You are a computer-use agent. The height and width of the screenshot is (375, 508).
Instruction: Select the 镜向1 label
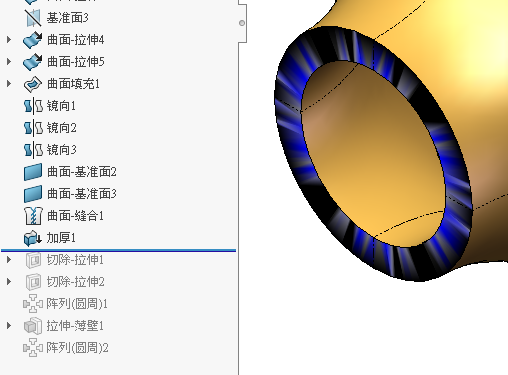click(61, 106)
